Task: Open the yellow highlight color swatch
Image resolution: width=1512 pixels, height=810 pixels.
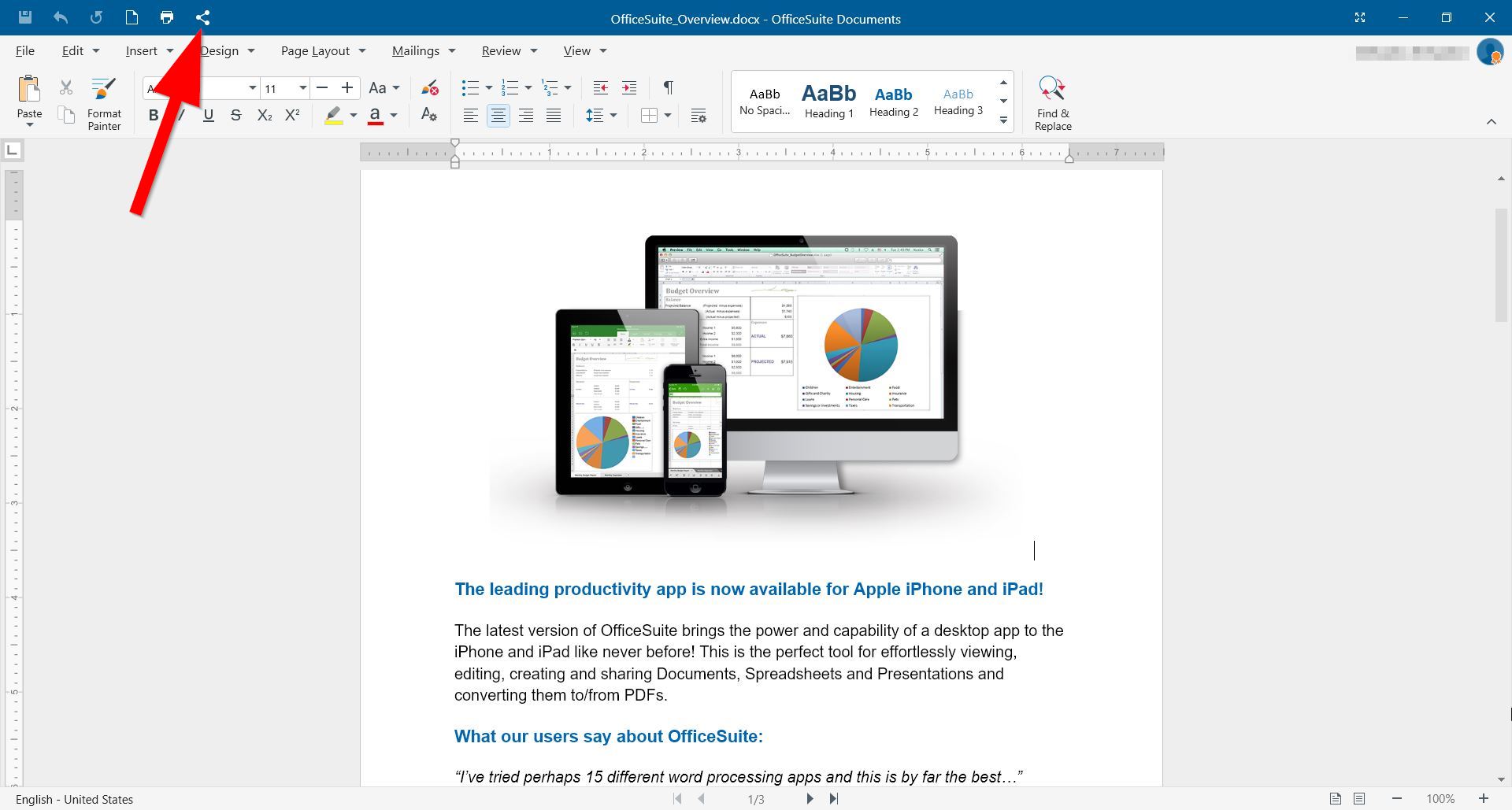Action: click(334, 116)
